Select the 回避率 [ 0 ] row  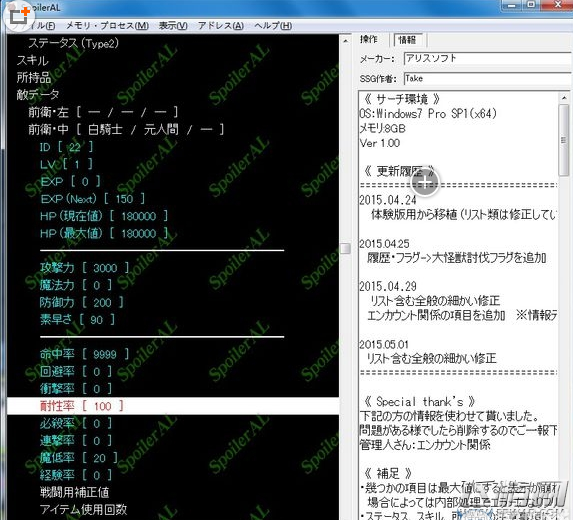click(76, 372)
